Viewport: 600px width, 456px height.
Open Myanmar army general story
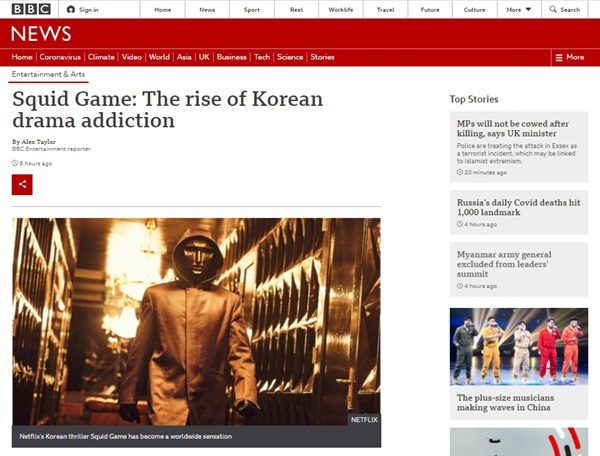[x=504, y=264]
